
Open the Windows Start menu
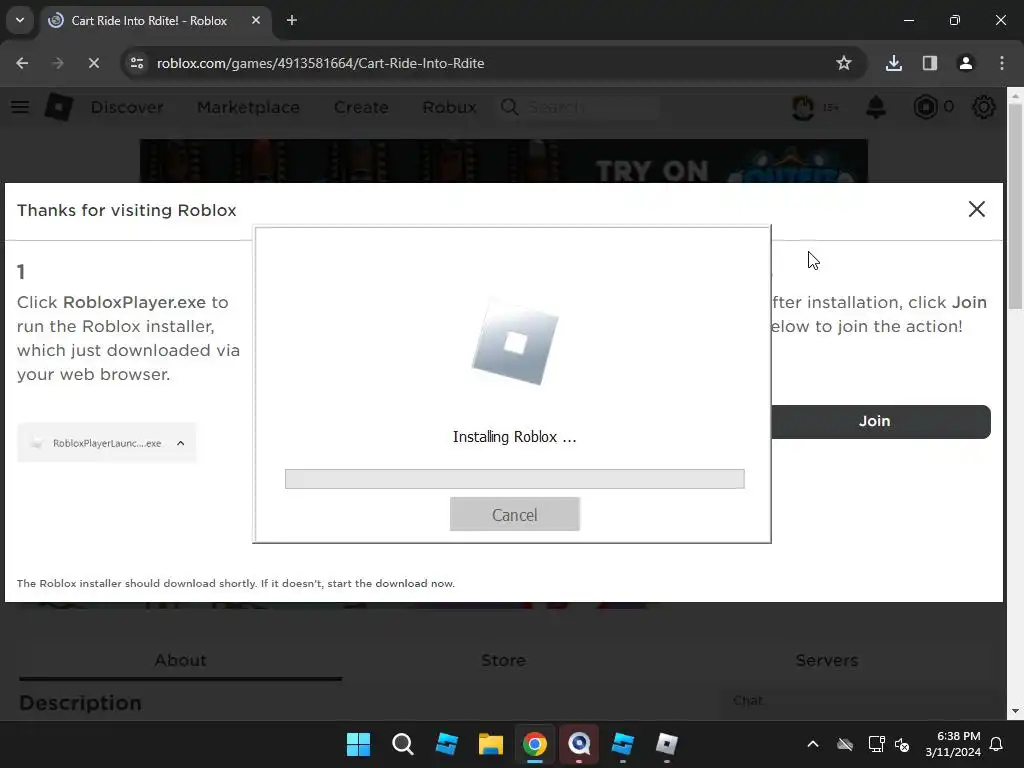[358, 744]
